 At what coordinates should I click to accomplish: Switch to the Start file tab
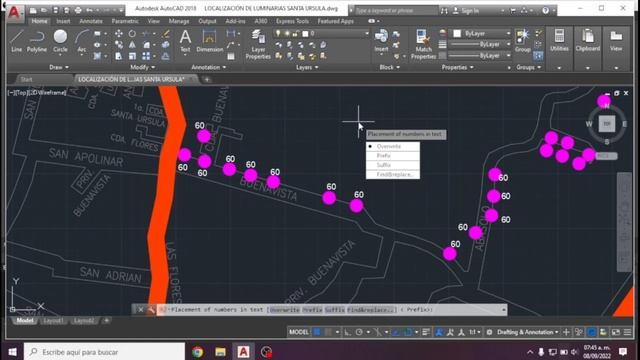point(27,79)
